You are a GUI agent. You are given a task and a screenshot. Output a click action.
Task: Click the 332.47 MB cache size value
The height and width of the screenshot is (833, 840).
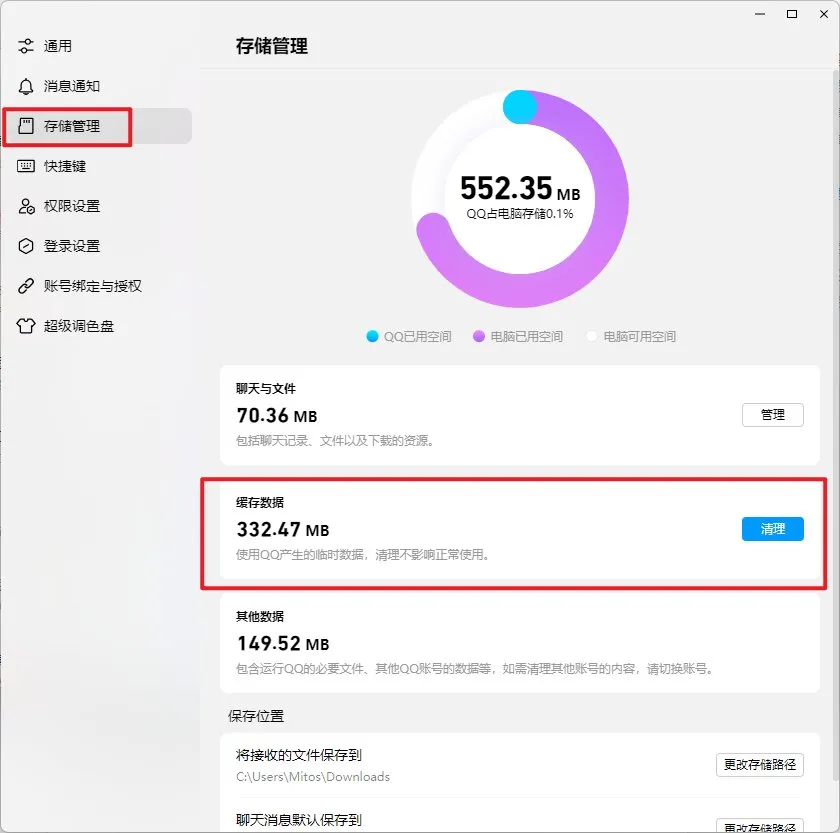(283, 530)
